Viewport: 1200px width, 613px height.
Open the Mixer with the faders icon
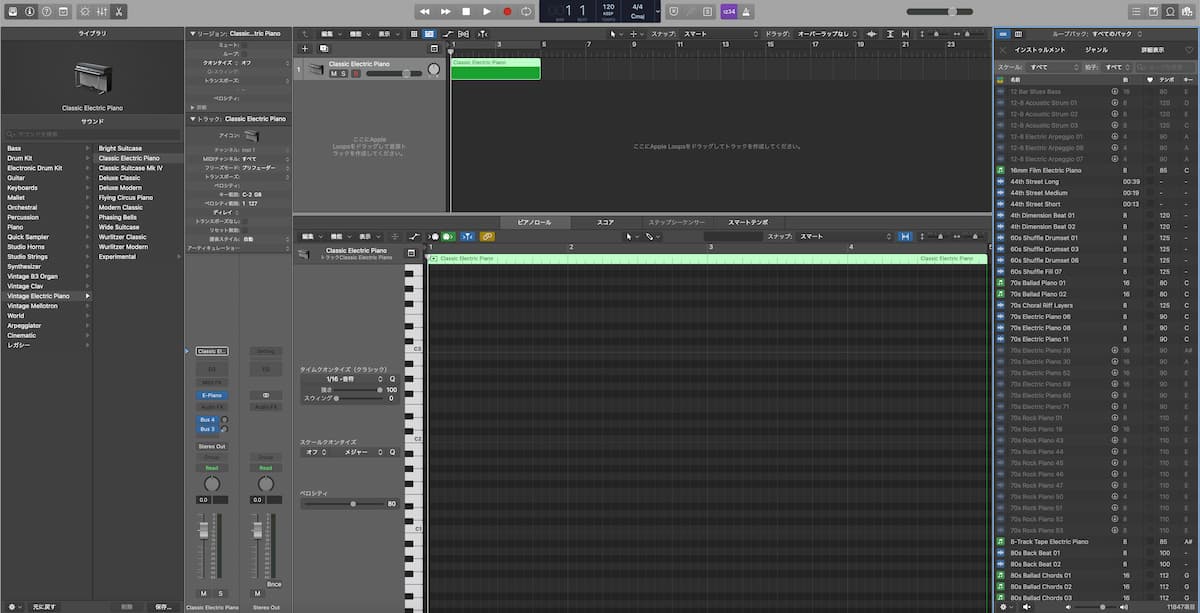tap(101, 11)
